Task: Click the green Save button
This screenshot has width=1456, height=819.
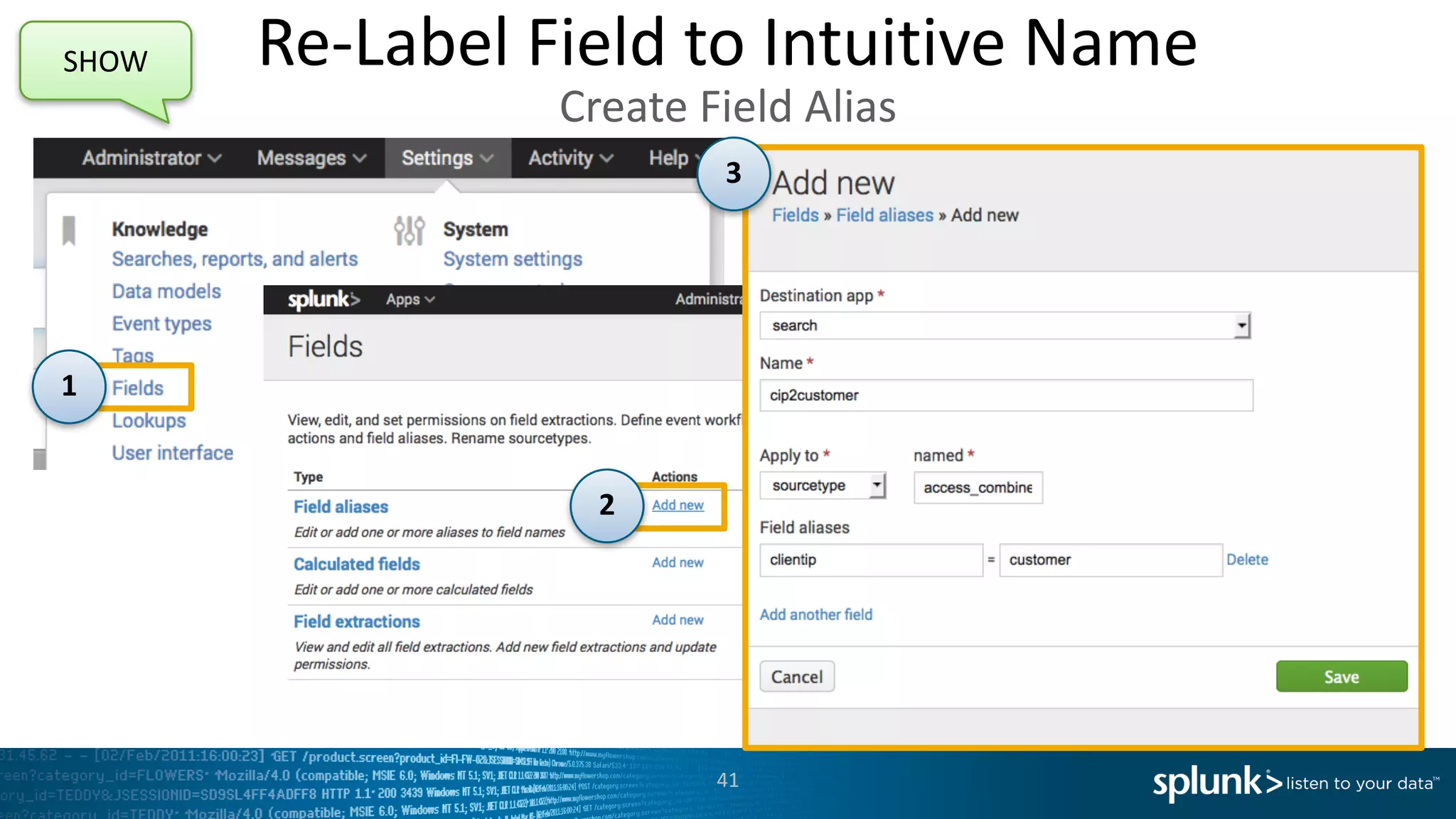Action: pyautogui.click(x=1342, y=677)
